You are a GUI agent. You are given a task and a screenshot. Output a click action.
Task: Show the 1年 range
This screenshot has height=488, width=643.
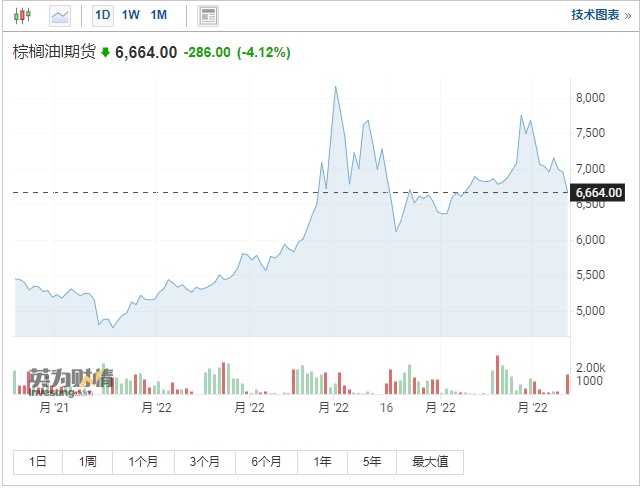323,461
